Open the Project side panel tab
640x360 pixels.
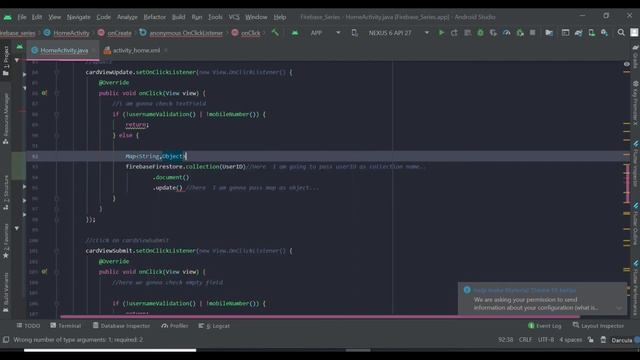coord(6,60)
